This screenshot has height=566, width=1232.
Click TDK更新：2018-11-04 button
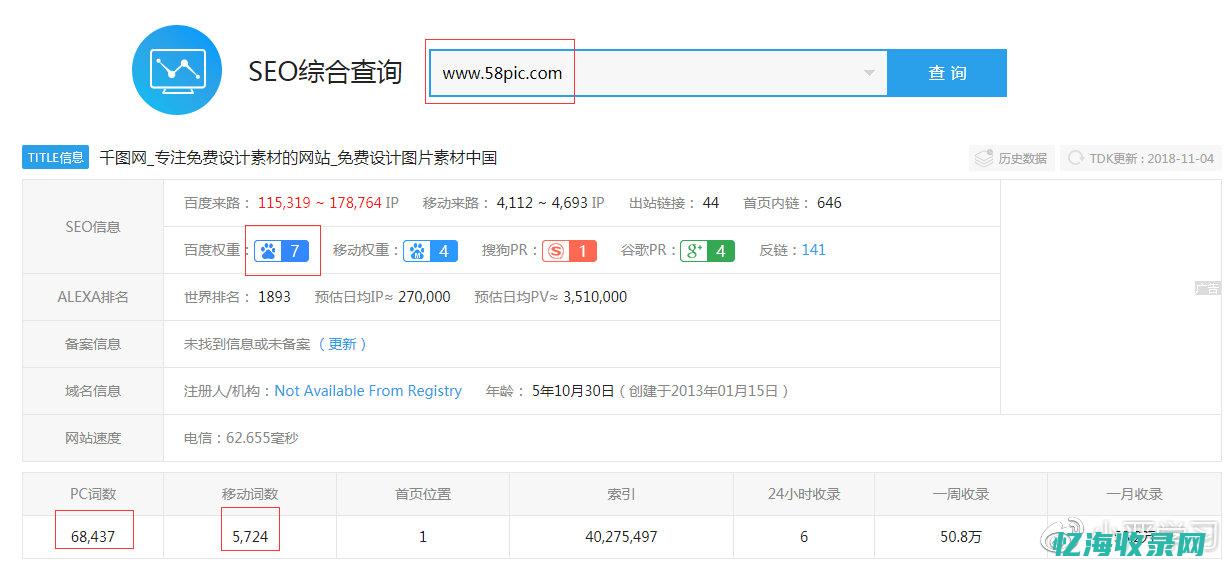1140,158
